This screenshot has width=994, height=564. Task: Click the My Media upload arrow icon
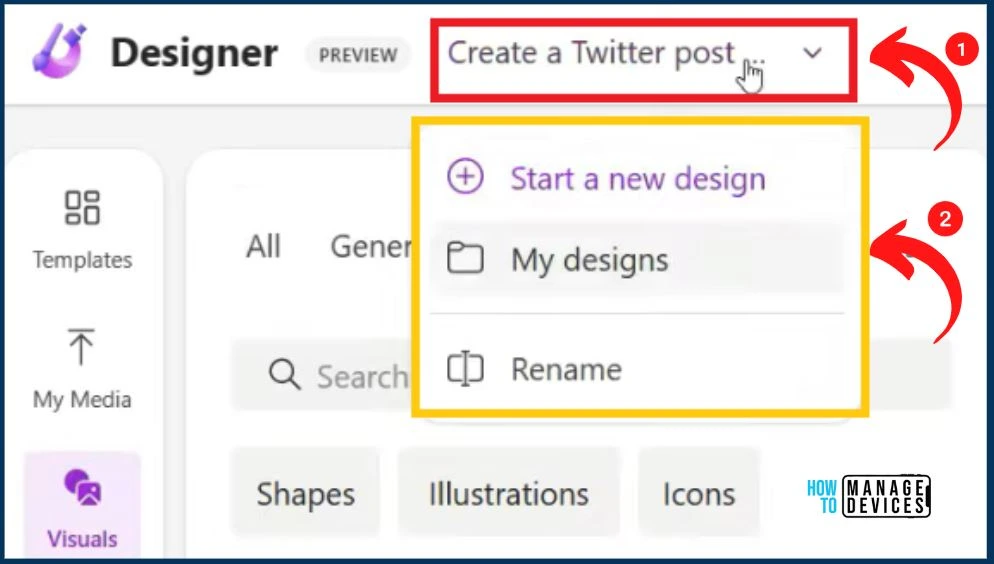[81, 347]
